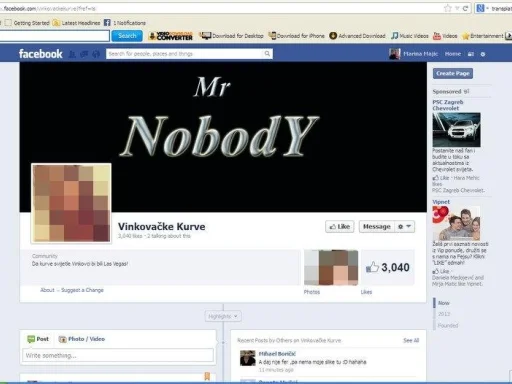Open Video Converter toolbar icon

point(170,36)
